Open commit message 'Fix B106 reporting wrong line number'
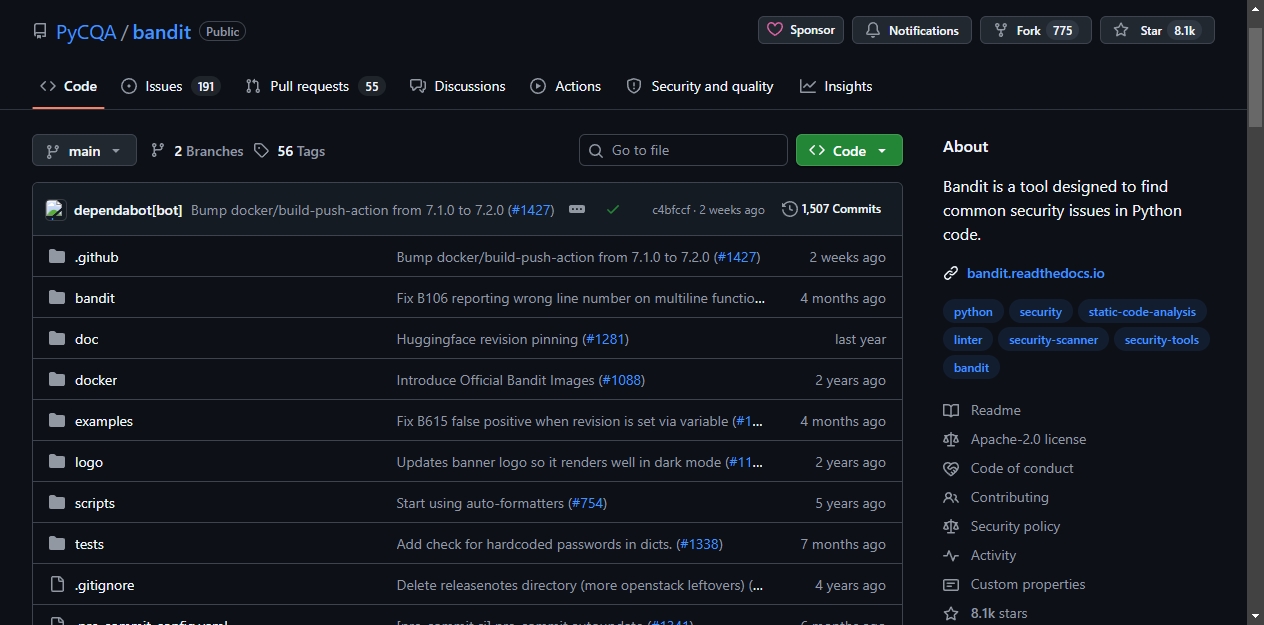1264x625 pixels. coord(581,298)
